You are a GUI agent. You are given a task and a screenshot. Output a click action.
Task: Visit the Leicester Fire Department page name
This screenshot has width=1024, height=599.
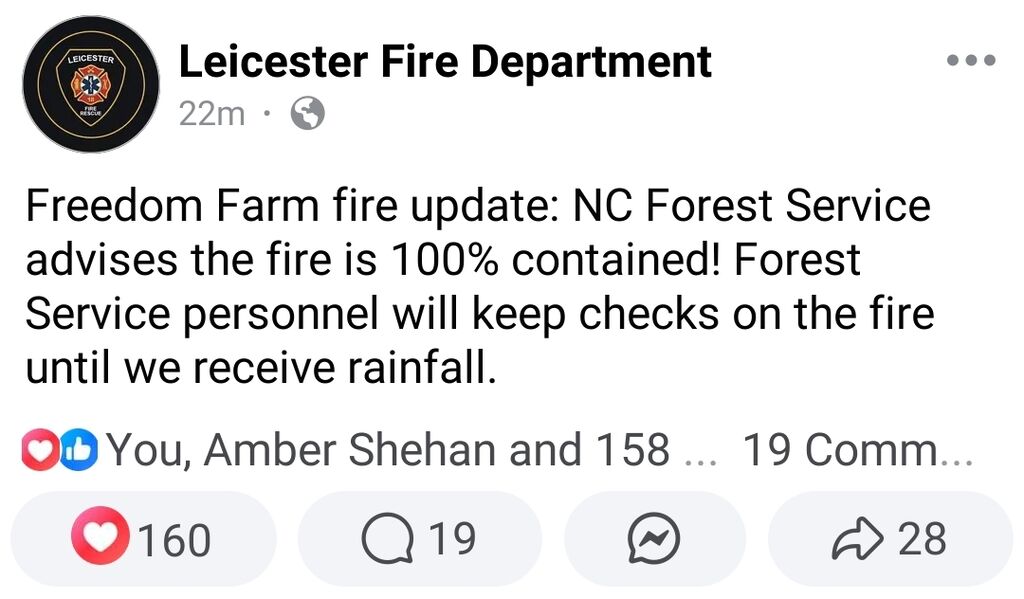pyautogui.click(x=445, y=61)
